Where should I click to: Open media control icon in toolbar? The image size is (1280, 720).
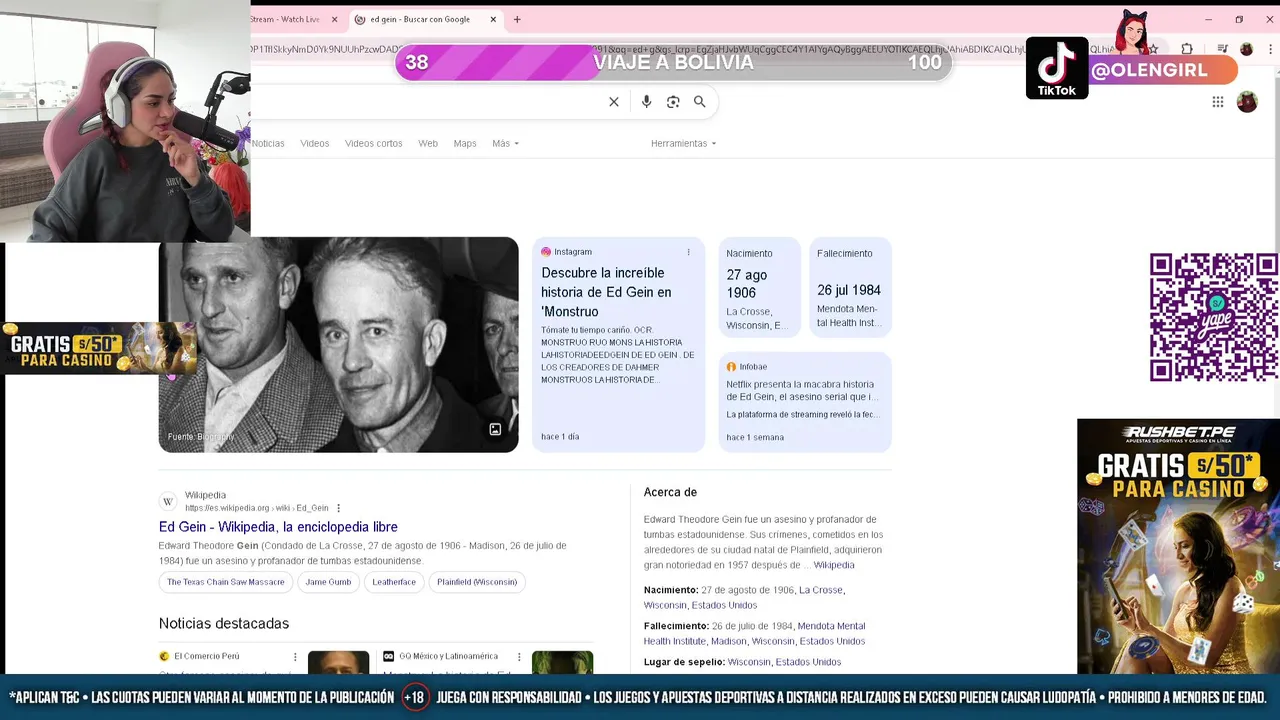tap(1222, 49)
